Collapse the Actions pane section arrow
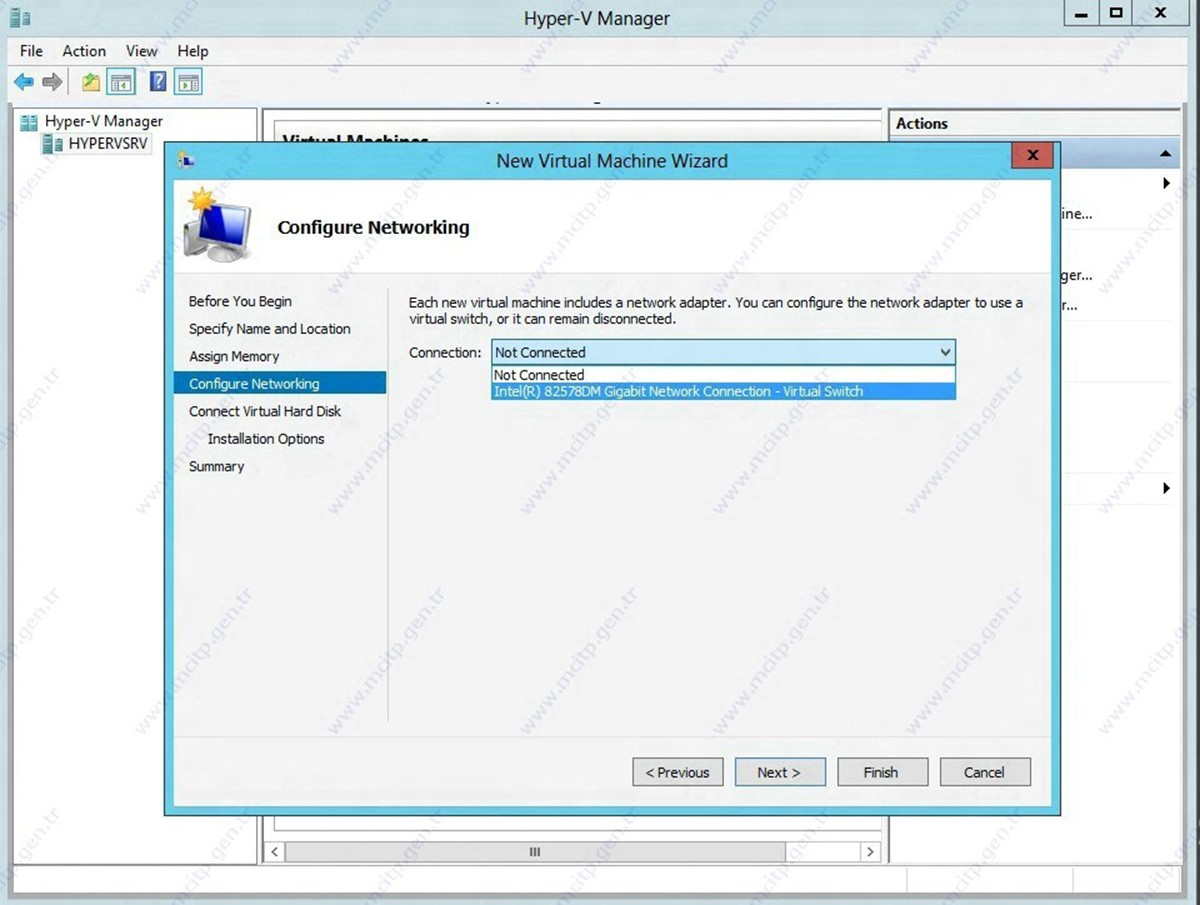Image resolution: width=1200 pixels, height=905 pixels. 1165,154
